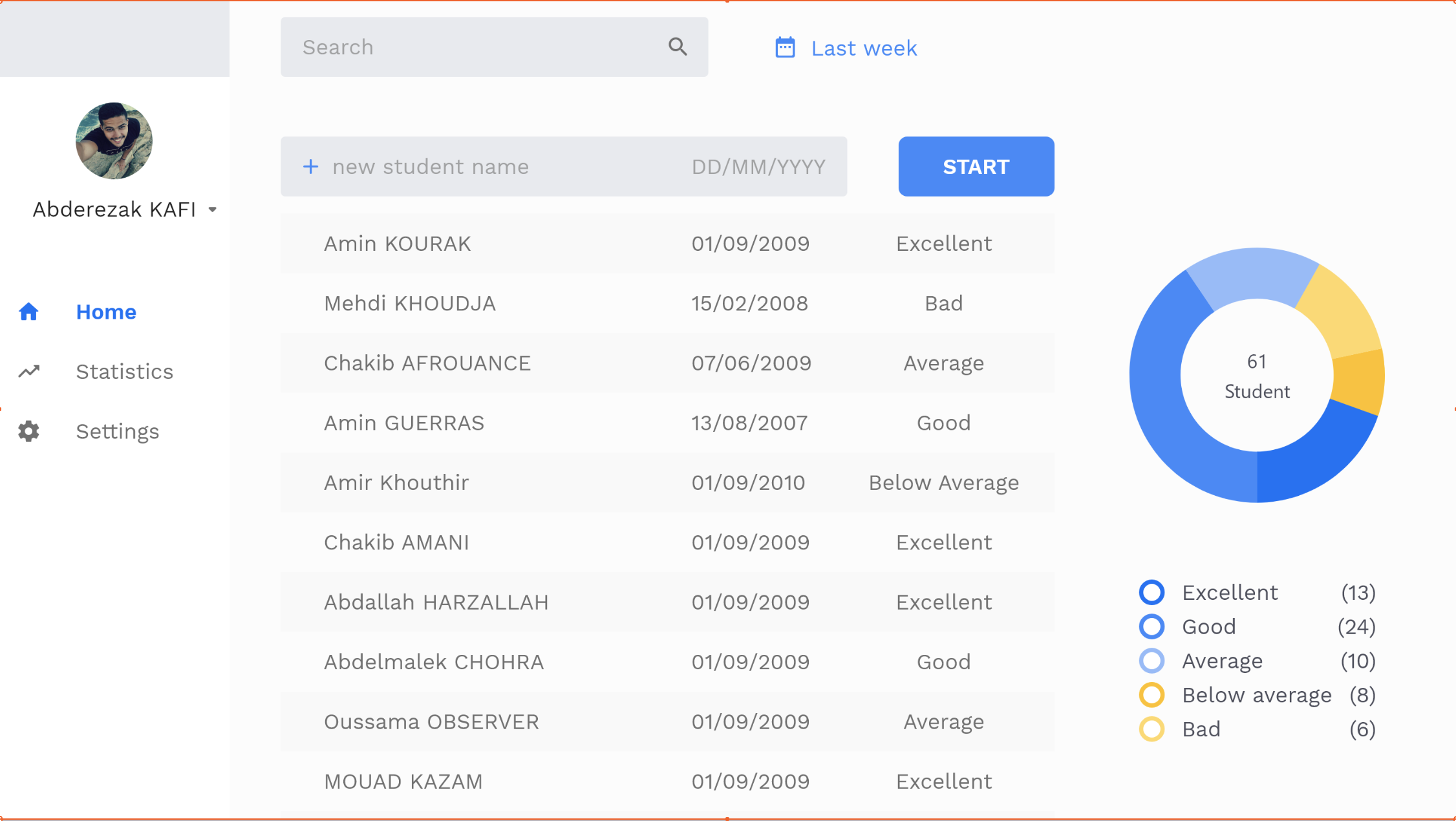Screen dimensions: 1456x821
Task: Expand the Abderezak KAFI account dropdown arrow
Action: 212,209
